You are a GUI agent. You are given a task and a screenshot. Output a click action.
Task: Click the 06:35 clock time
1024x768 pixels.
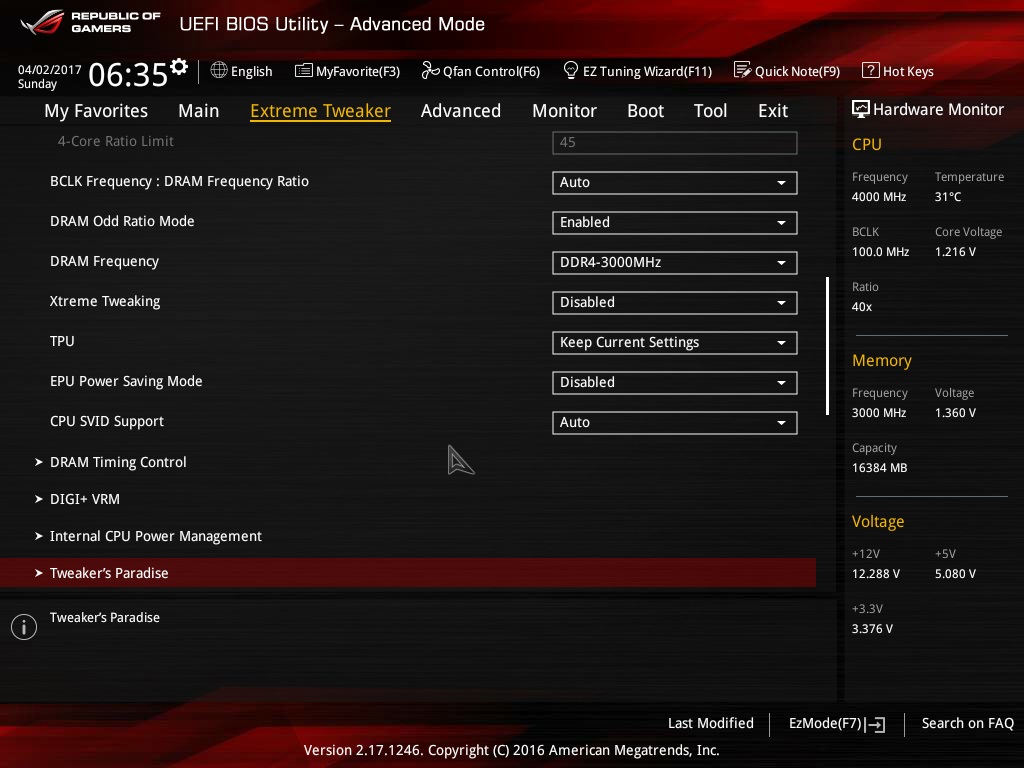[x=128, y=74]
